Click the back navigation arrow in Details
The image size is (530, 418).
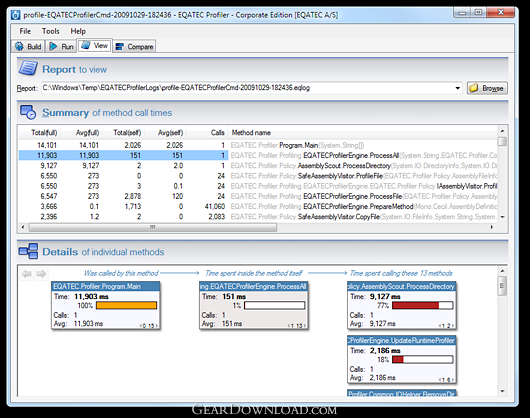coord(26,274)
